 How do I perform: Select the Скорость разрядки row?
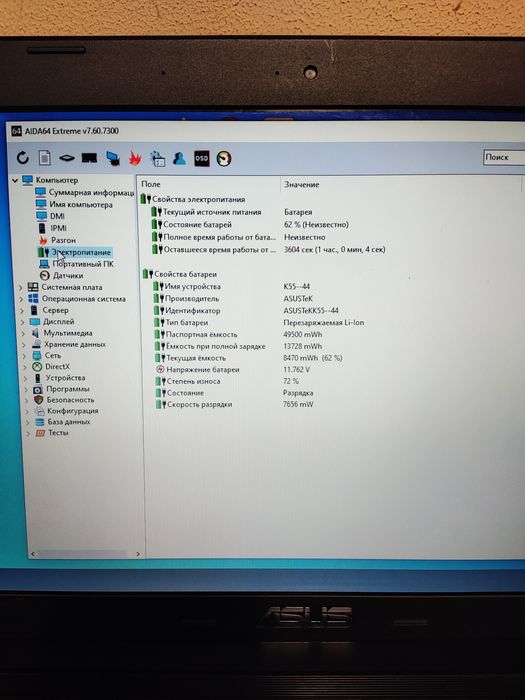click(x=235, y=404)
